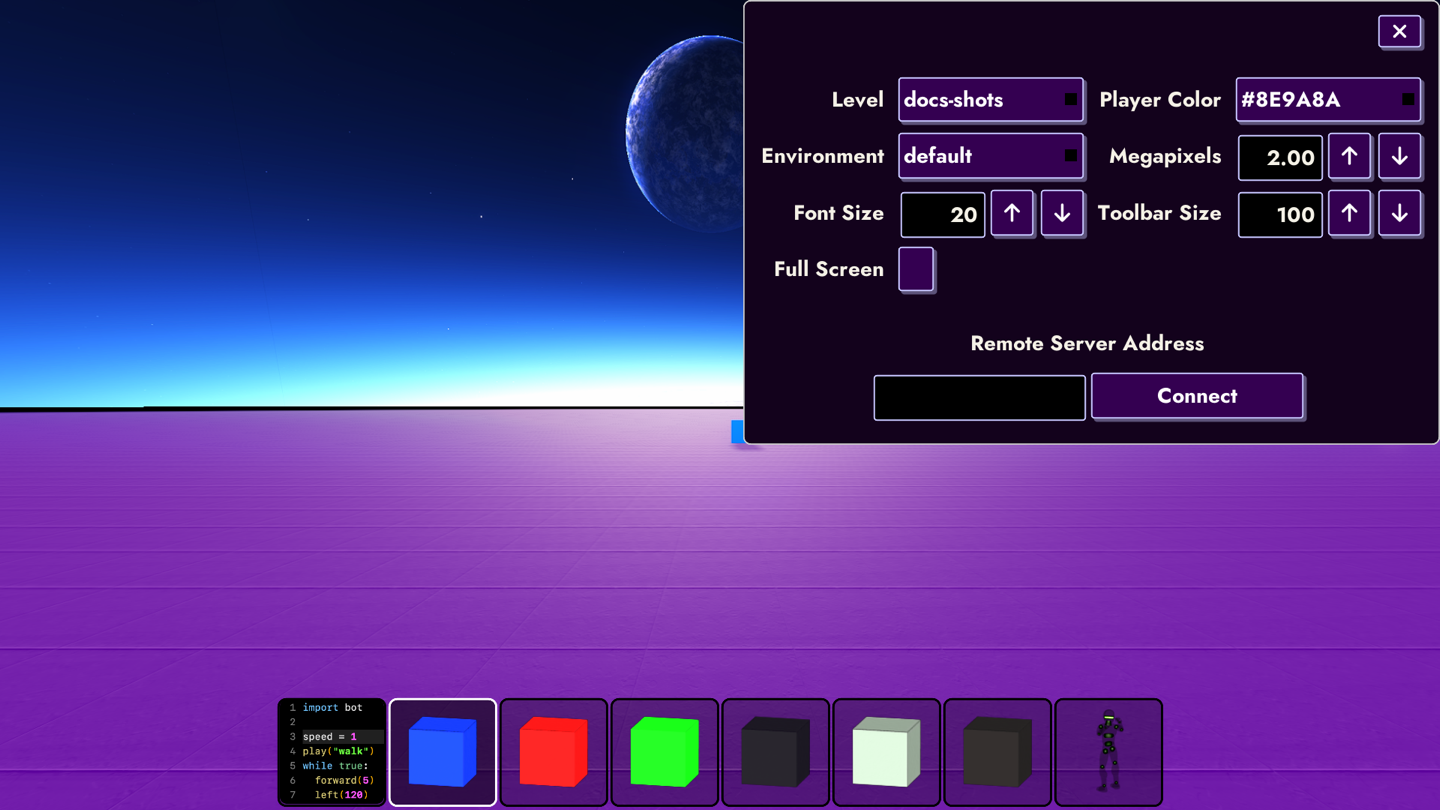Focus the Remote Server Address field
Viewport: 1440px width, 810px height.
979,397
